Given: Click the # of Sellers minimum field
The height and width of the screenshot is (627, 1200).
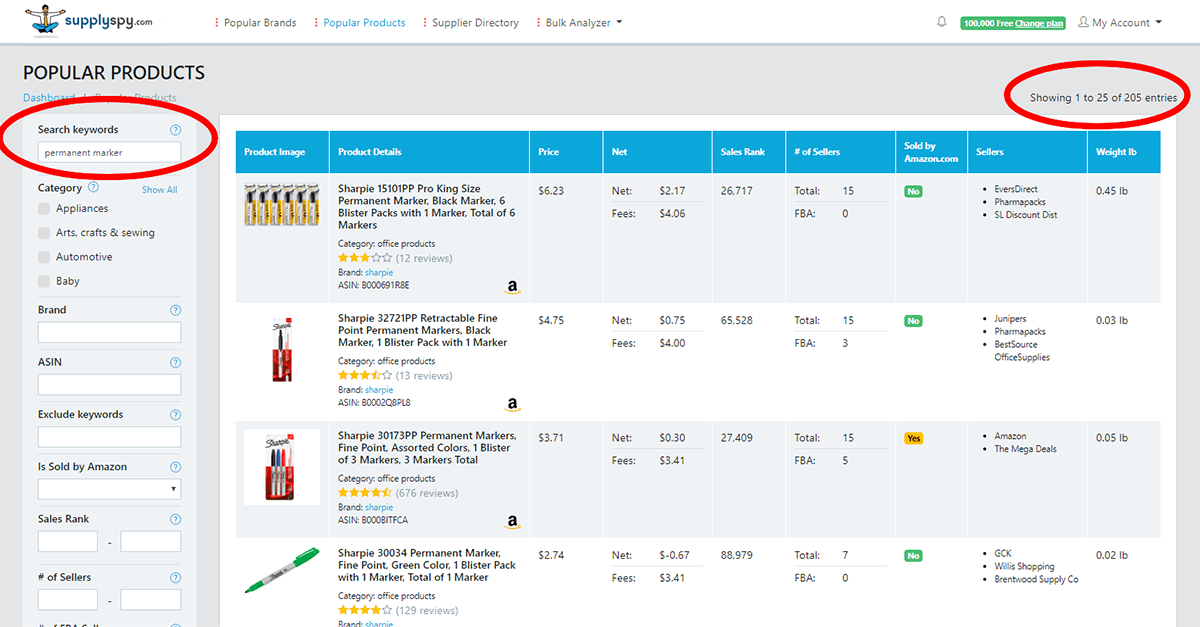Looking at the screenshot, I should click(68, 599).
